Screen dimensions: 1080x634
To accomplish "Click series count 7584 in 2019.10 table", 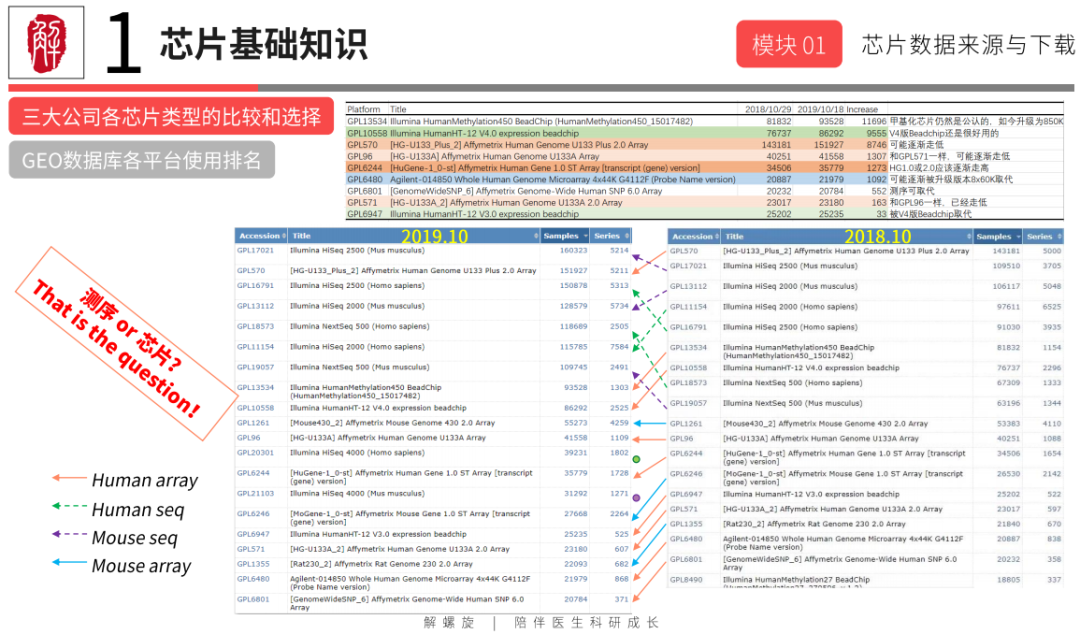I will [x=619, y=347].
